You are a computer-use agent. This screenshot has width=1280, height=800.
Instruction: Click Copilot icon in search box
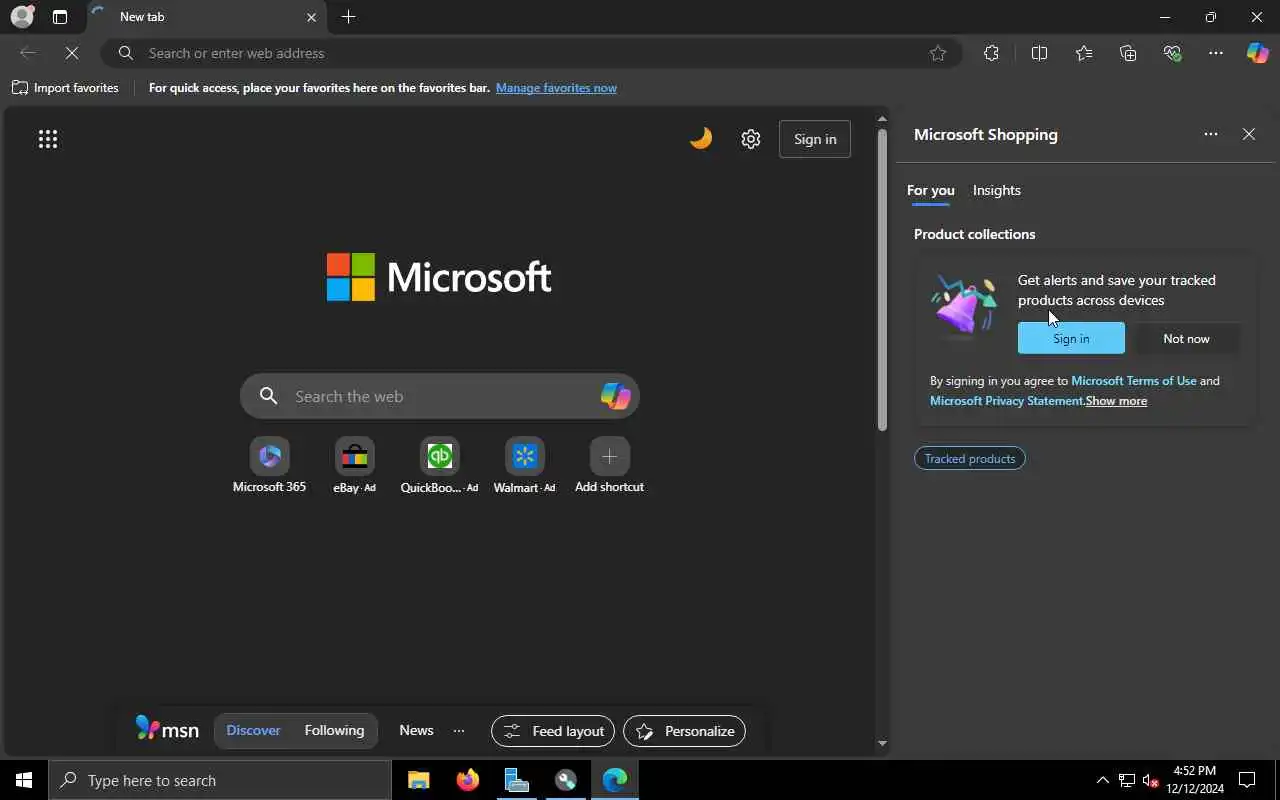tap(615, 396)
